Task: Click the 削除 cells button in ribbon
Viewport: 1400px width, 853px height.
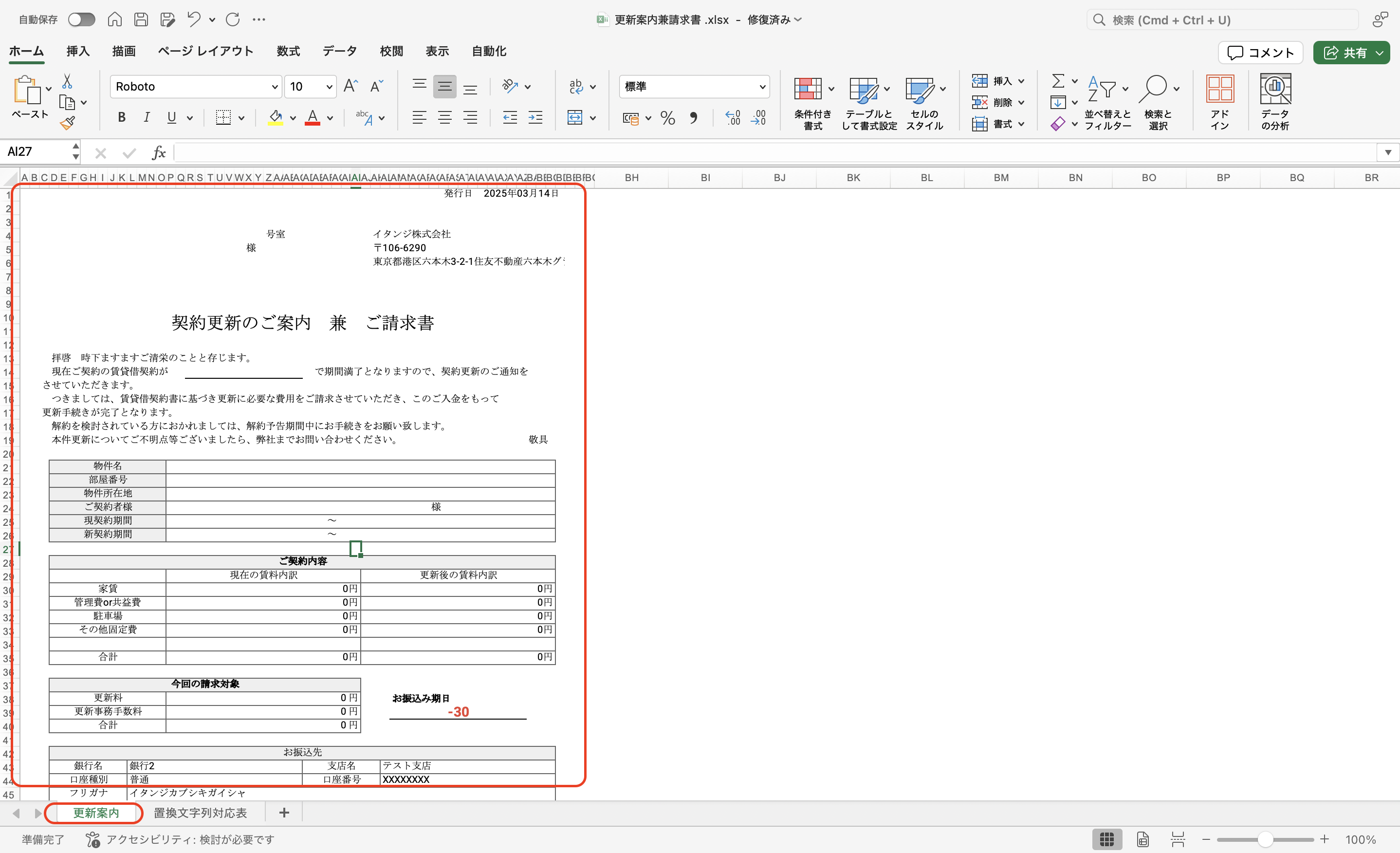Action: [998, 102]
